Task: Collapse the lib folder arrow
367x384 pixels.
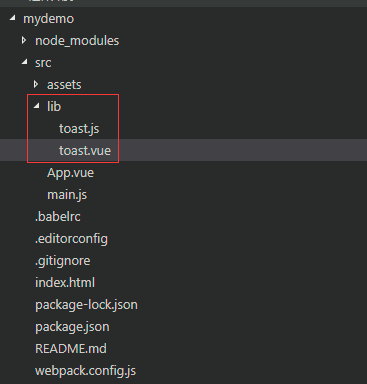Action: click(x=37, y=106)
